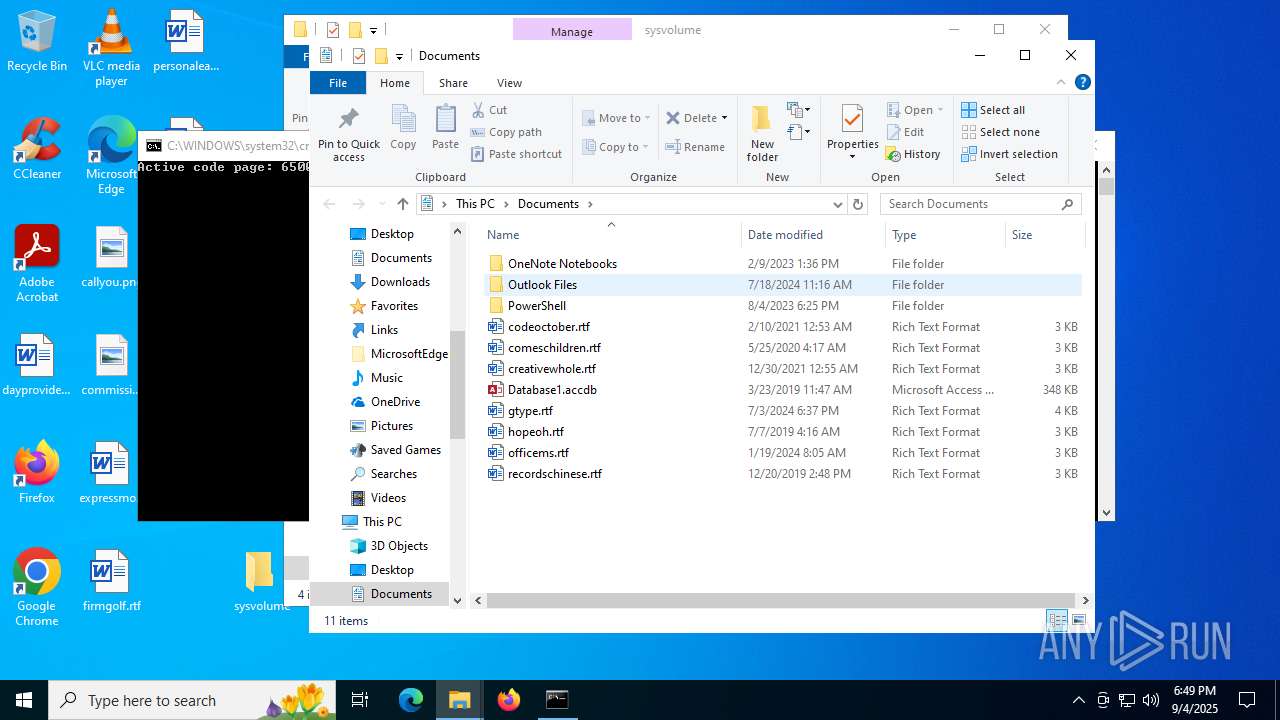Refresh the Documents folder view
The height and width of the screenshot is (720, 1280).
tap(857, 204)
